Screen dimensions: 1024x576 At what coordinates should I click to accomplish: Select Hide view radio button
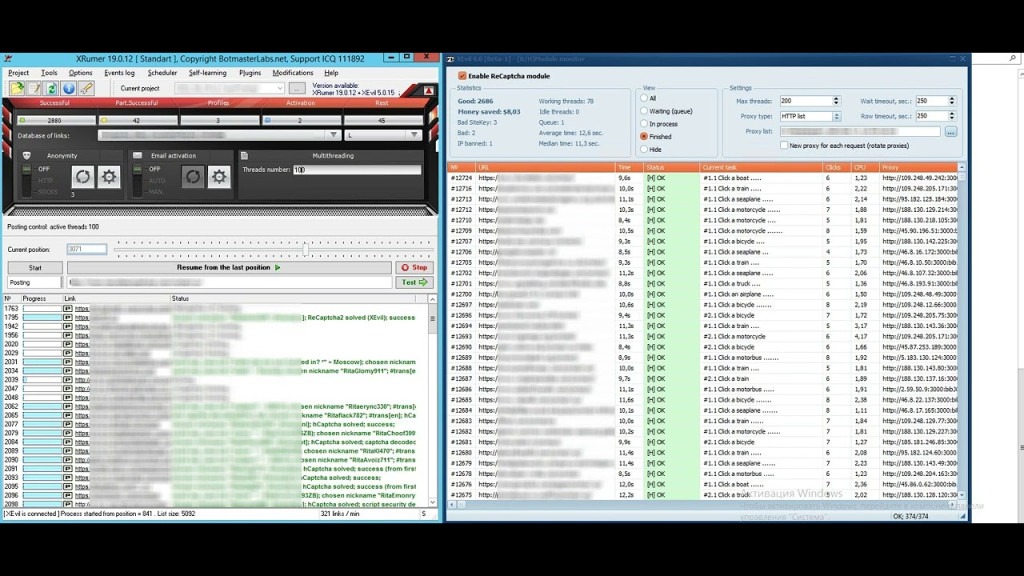(x=644, y=149)
